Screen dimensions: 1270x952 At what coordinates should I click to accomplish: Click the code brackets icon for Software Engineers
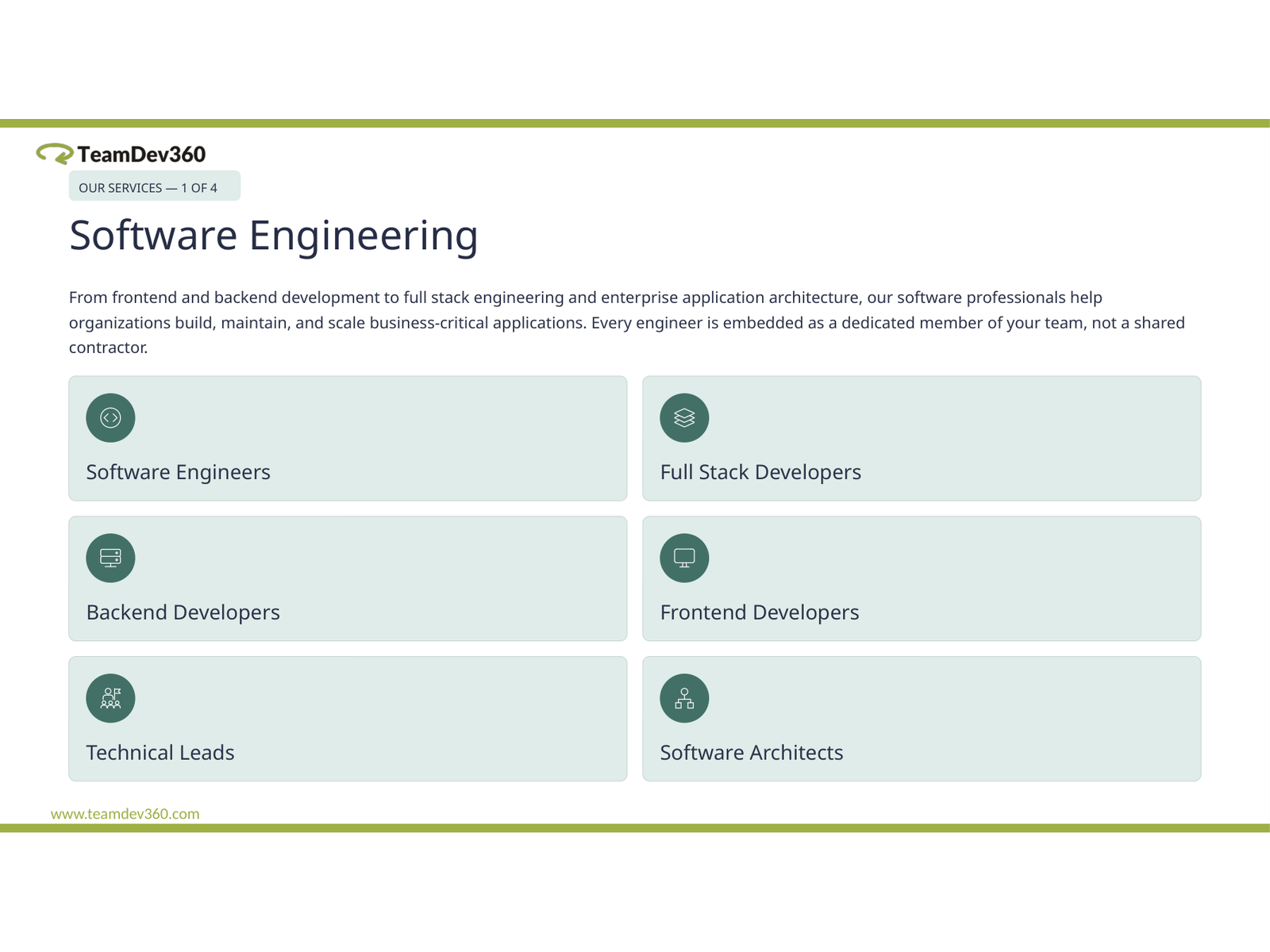tap(110, 417)
